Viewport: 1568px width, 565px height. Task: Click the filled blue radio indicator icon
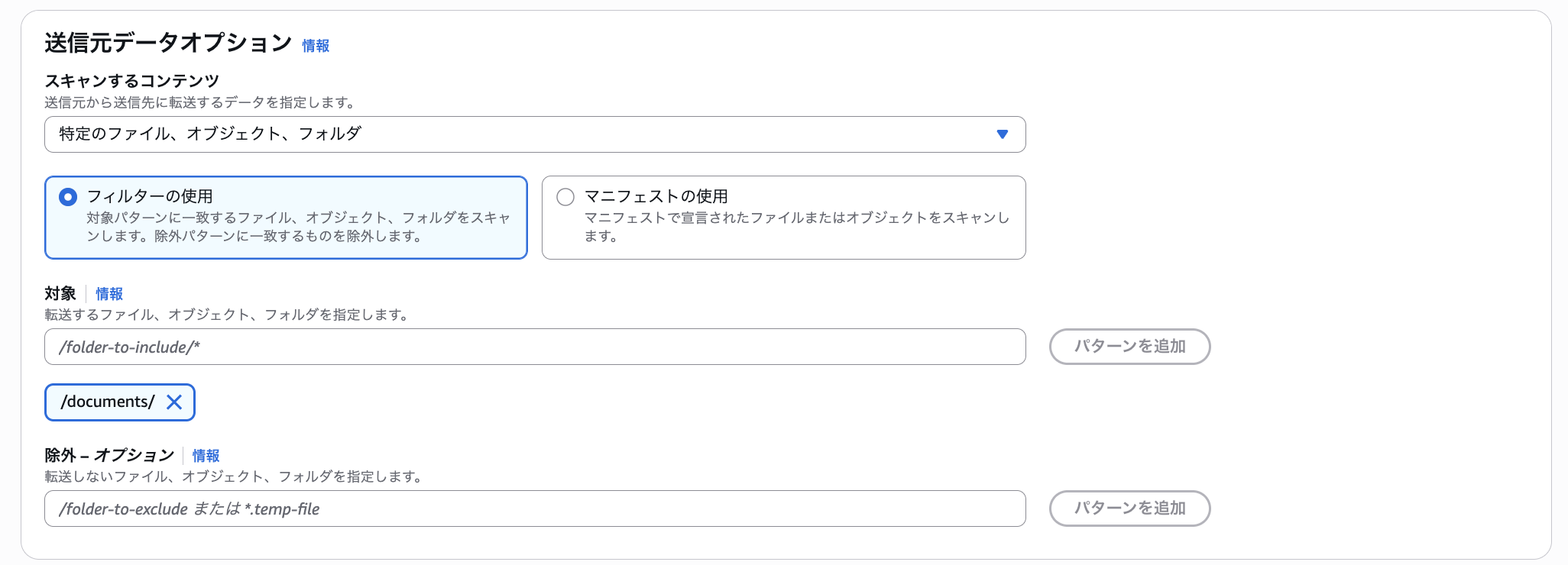68,196
